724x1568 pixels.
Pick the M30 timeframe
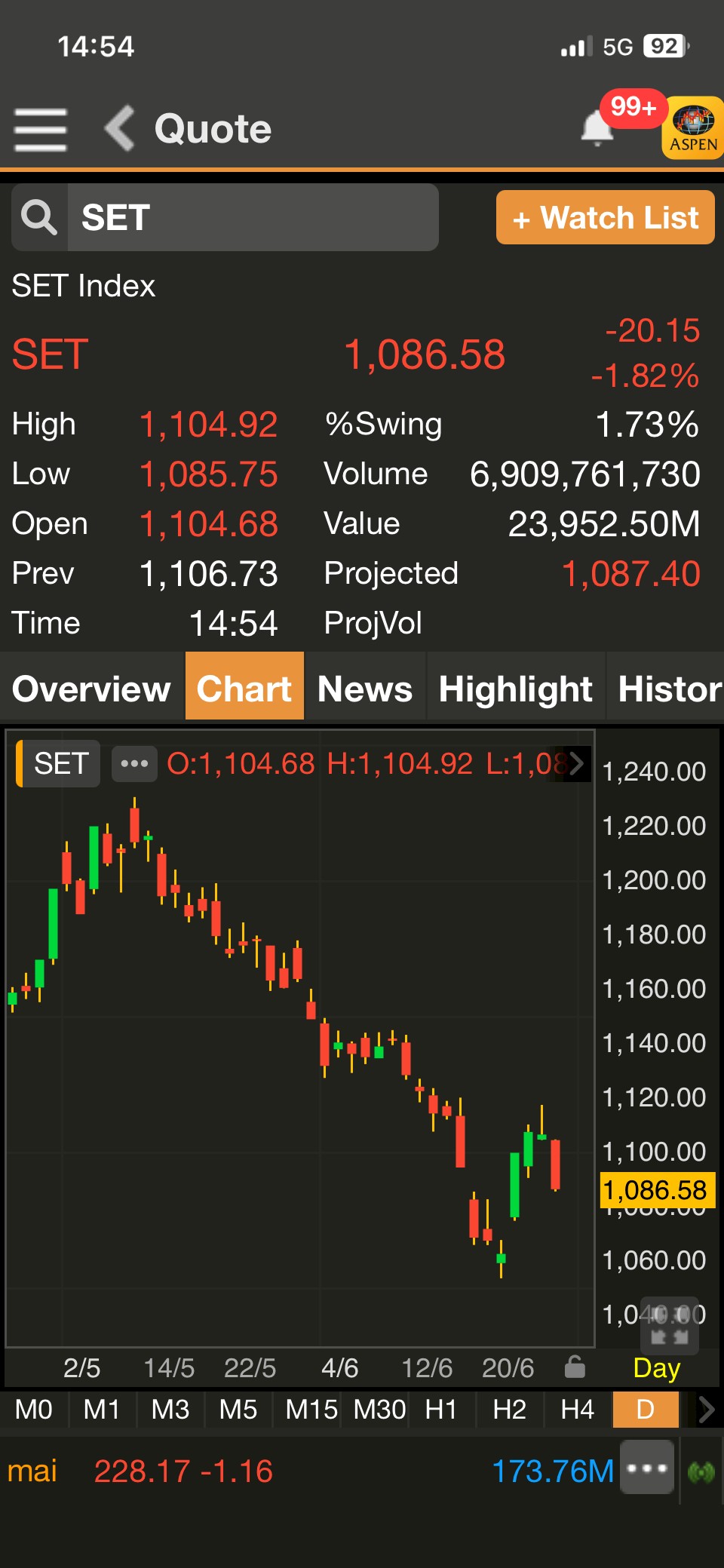(x=379, y=1409)
